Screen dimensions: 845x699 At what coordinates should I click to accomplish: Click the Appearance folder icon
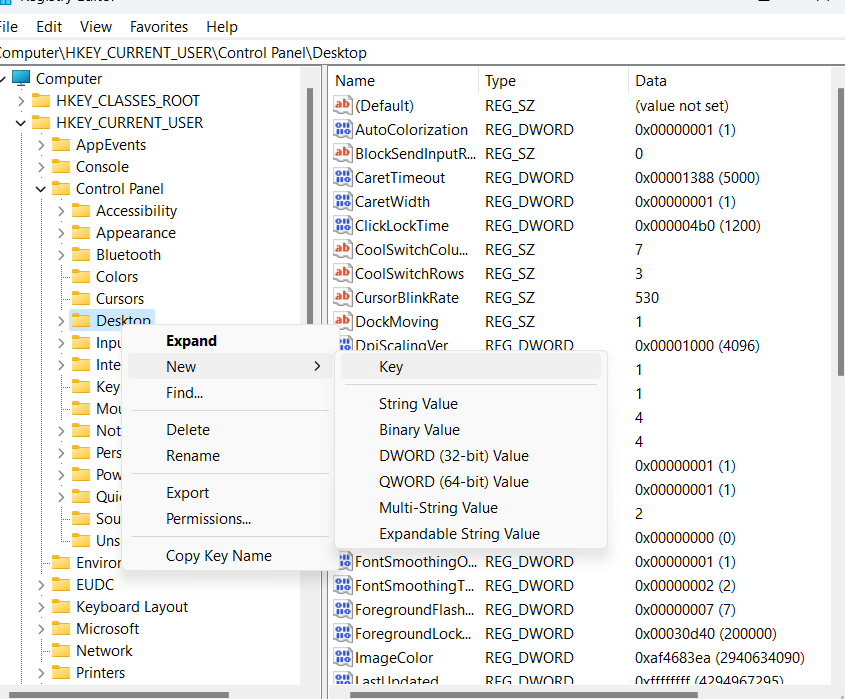pos(81,232)
